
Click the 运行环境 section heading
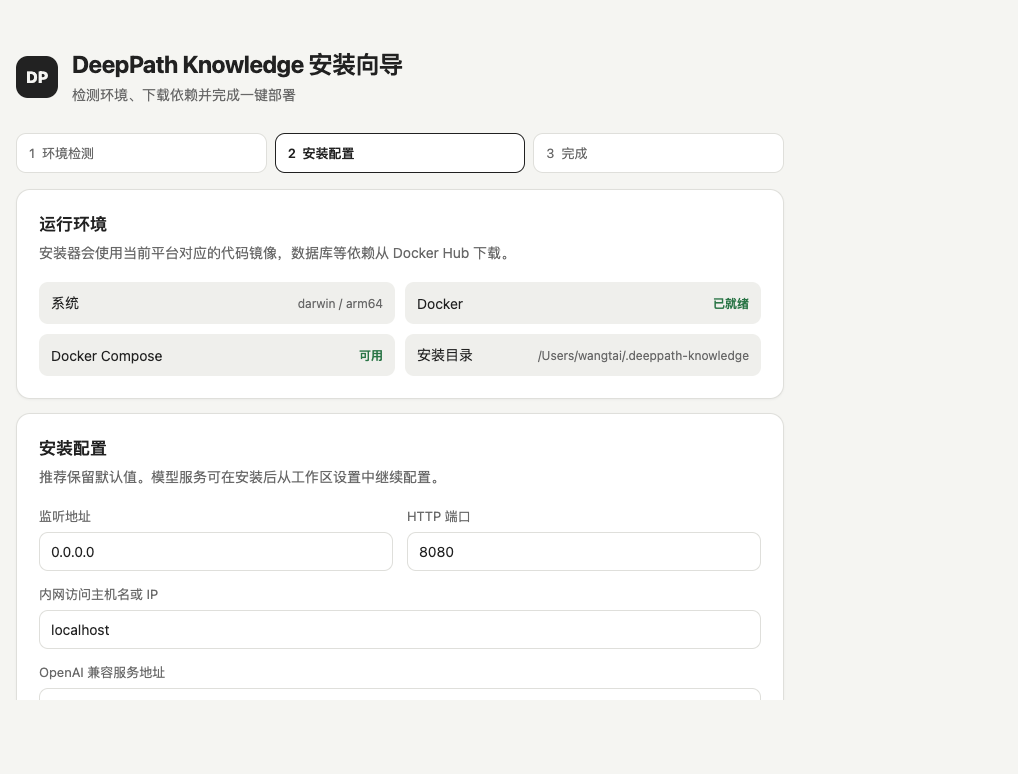coord(73,225)
